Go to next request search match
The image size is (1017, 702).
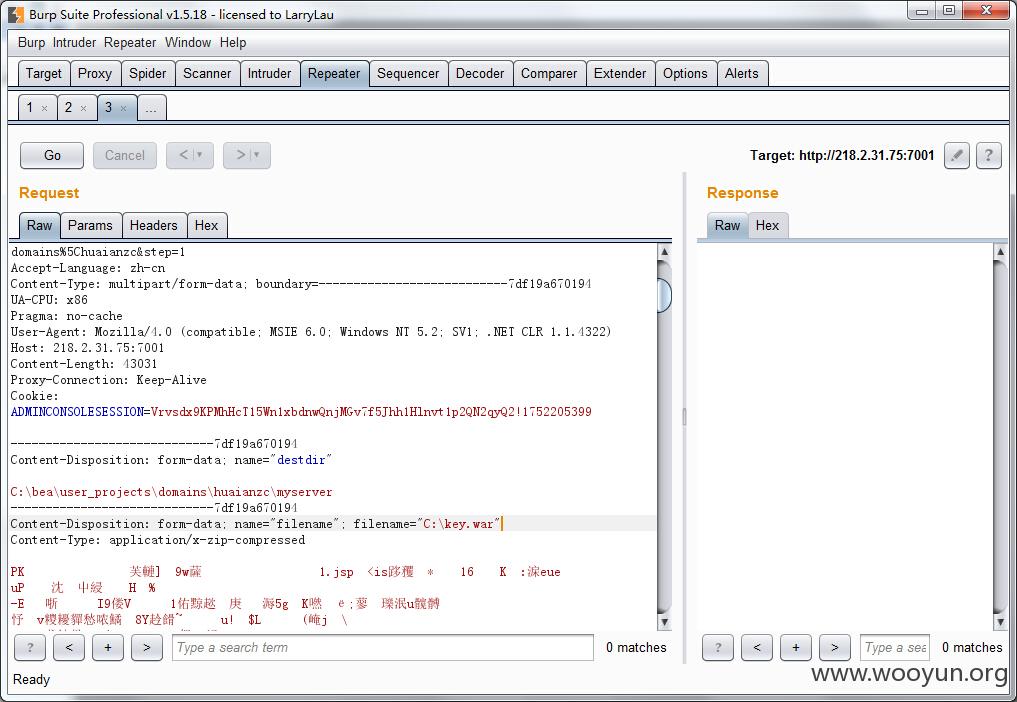(x=147, y=648)
